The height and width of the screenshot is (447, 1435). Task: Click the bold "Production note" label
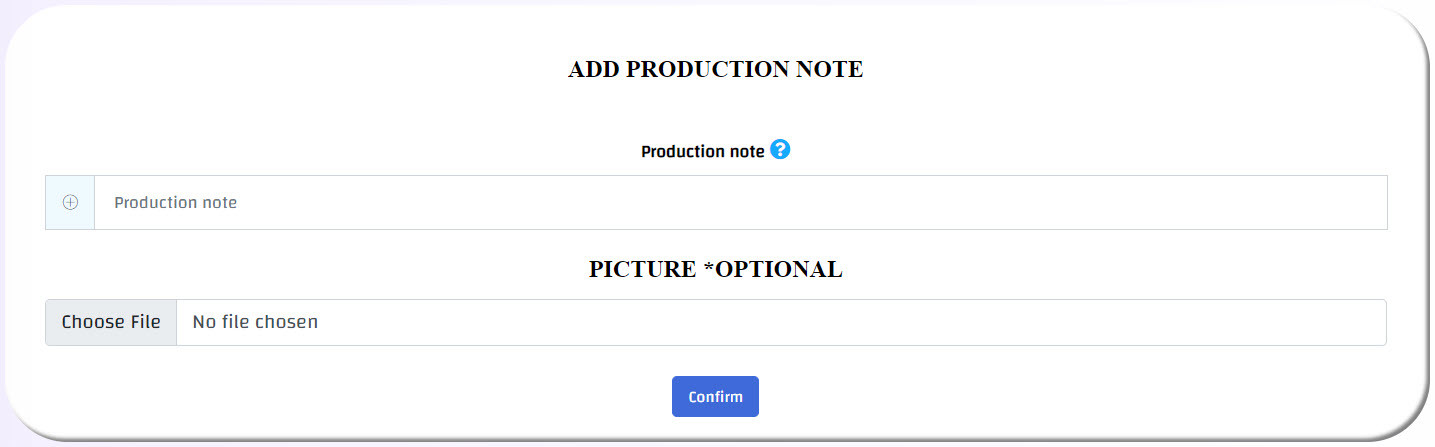(702, 152)
